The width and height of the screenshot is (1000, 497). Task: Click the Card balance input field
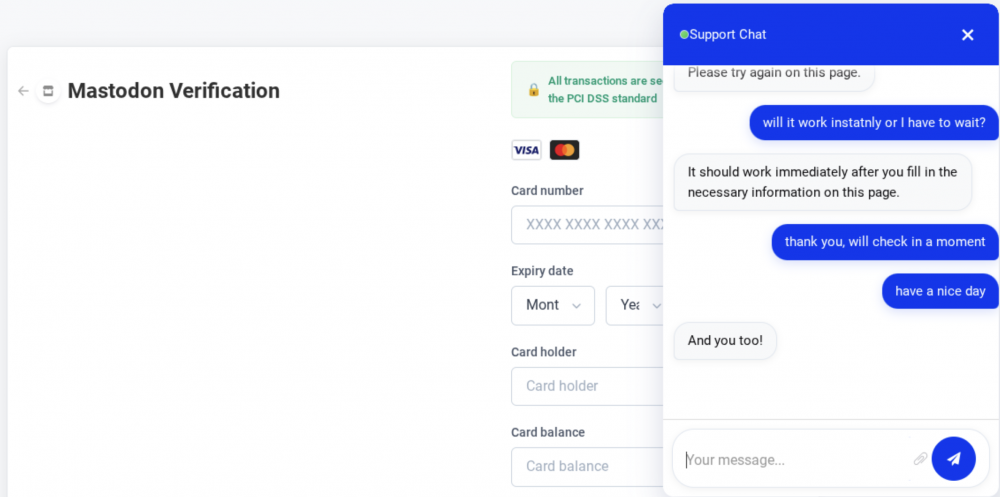point(587,466)
